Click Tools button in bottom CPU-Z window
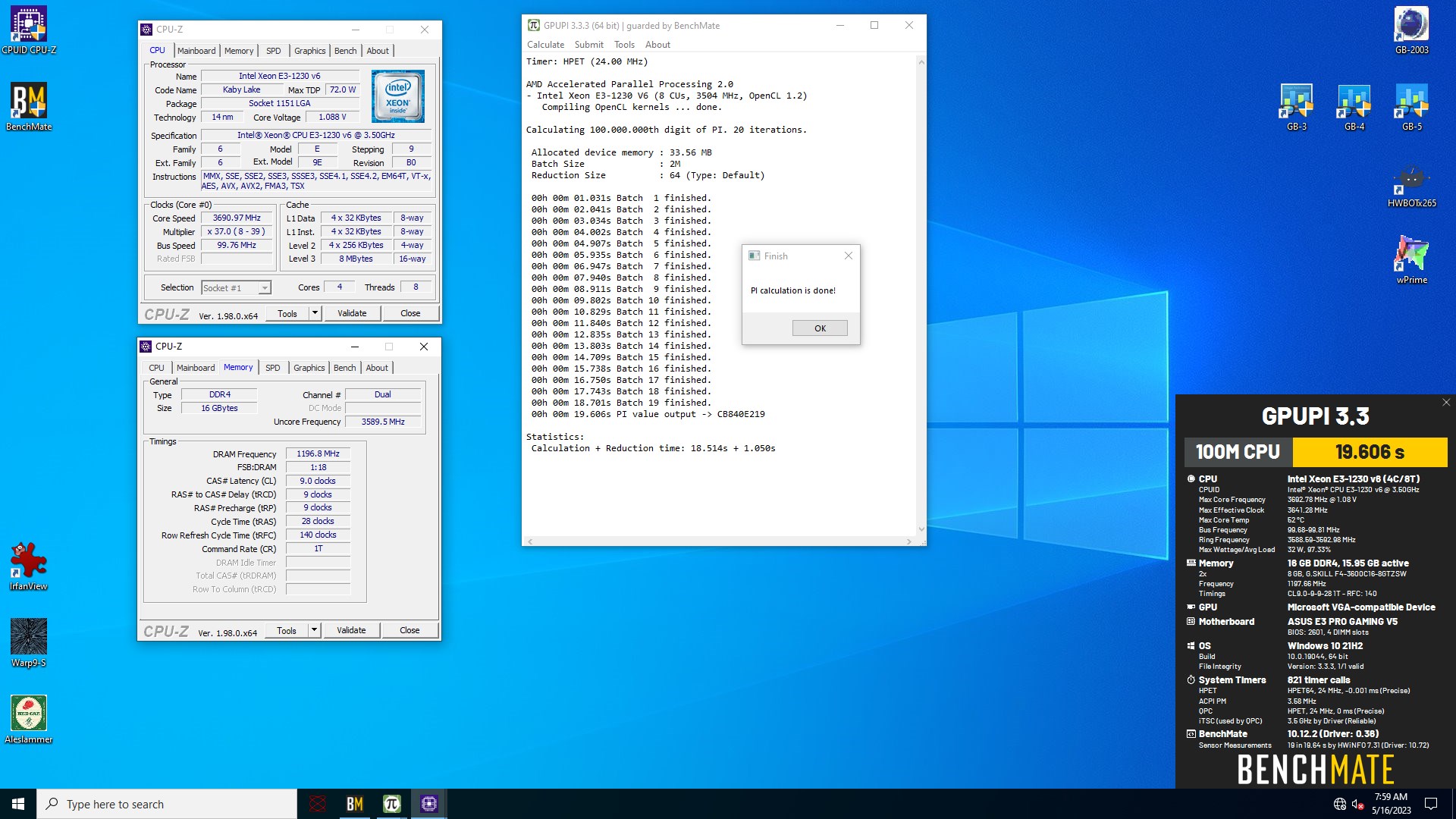The height and width of the screenshot is (819, 1456). pyautogui.click(x=287, y=630)
